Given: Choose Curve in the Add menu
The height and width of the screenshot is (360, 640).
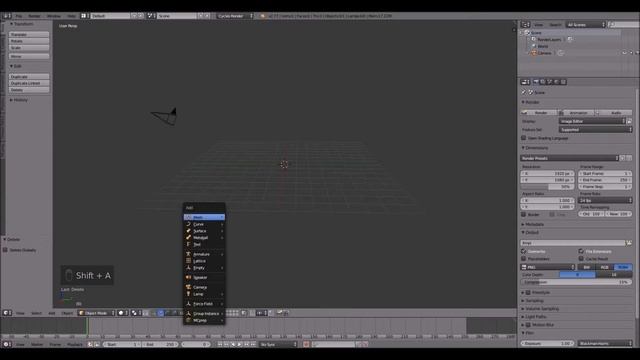Looking at the screenshot, I should pos(204,224).
